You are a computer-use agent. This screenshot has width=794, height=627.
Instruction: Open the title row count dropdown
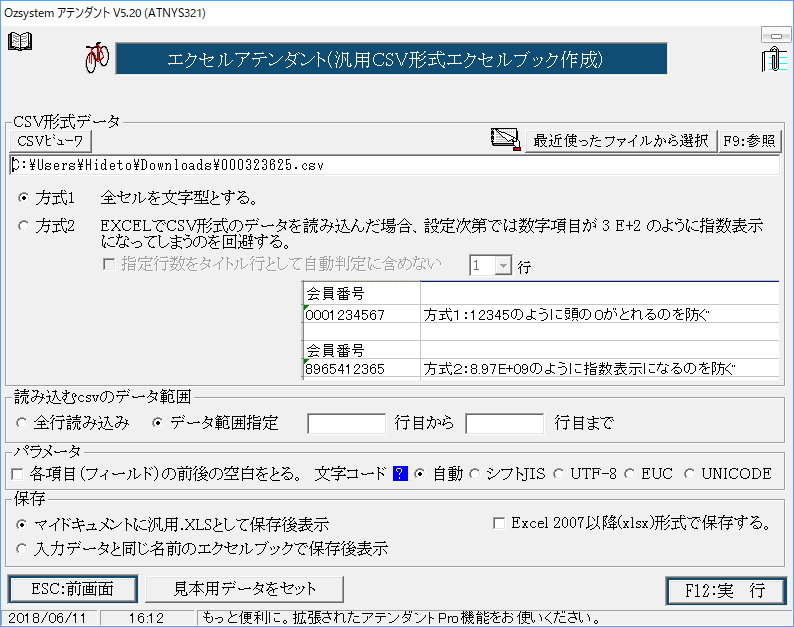[x=503, y=265]
